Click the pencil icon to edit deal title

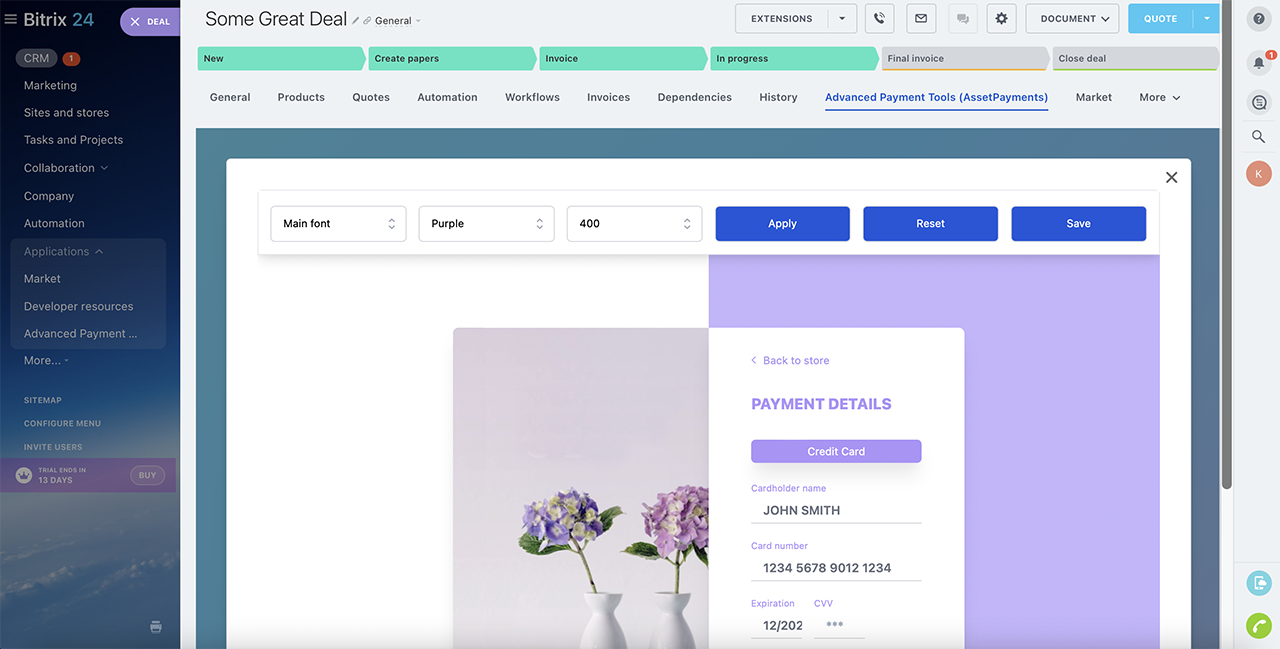tap(356, 20)
